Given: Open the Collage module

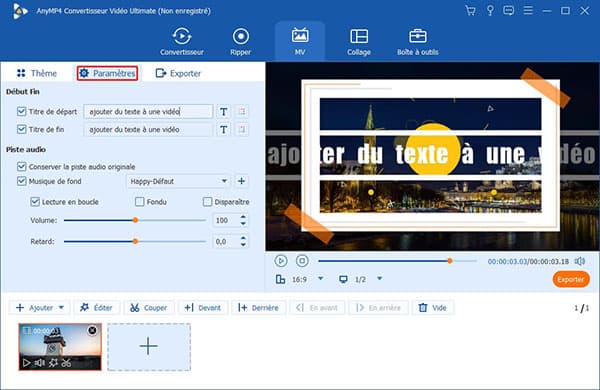Looking at the screenshot, I should [359, 41].
